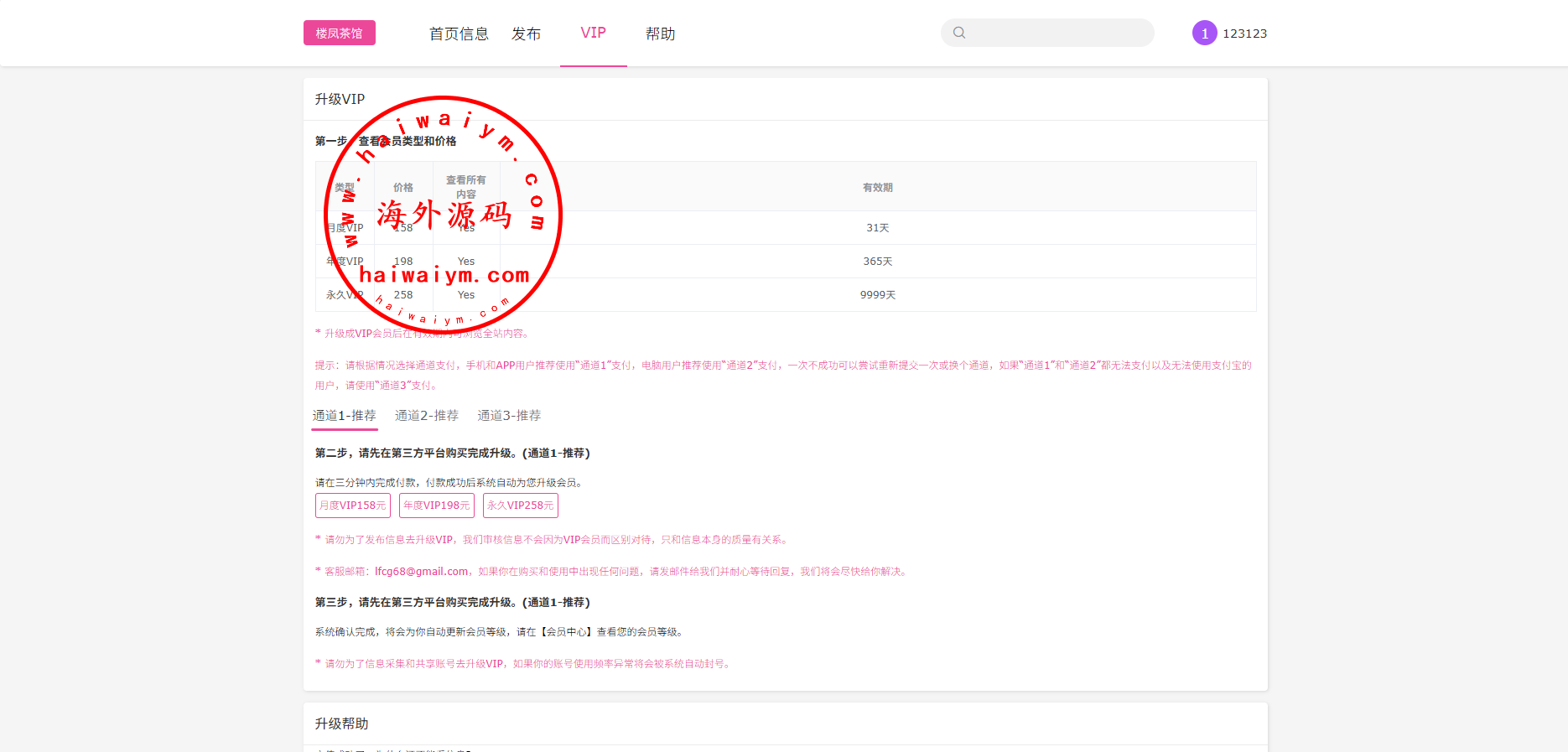Click the username 123123
Image resolution: width=1568 pixels, height=752 pixels.
1244,34
